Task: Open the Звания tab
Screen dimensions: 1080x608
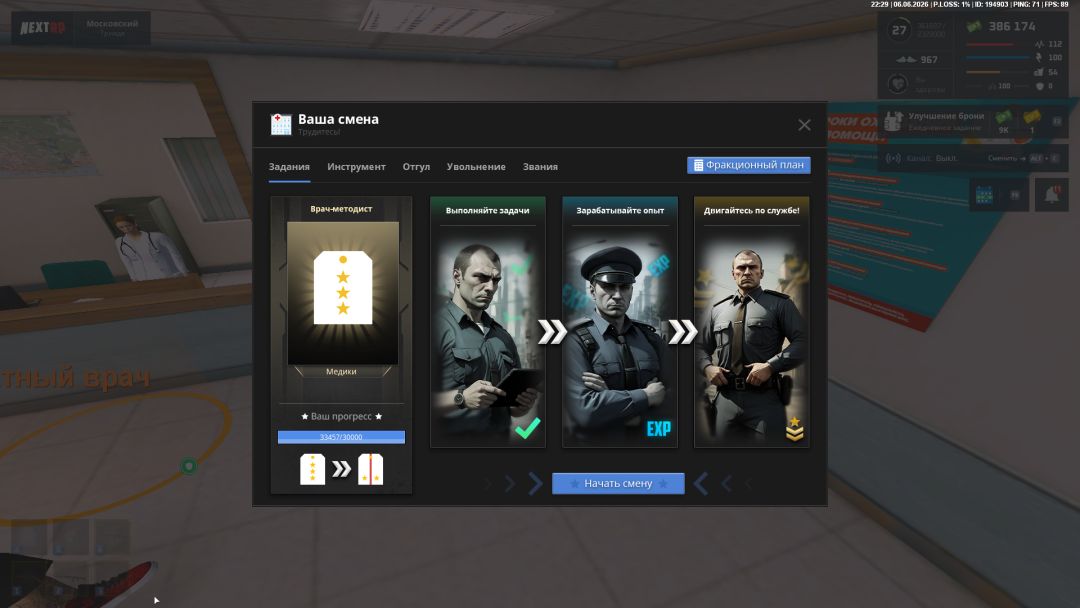Action: [540, 167]
